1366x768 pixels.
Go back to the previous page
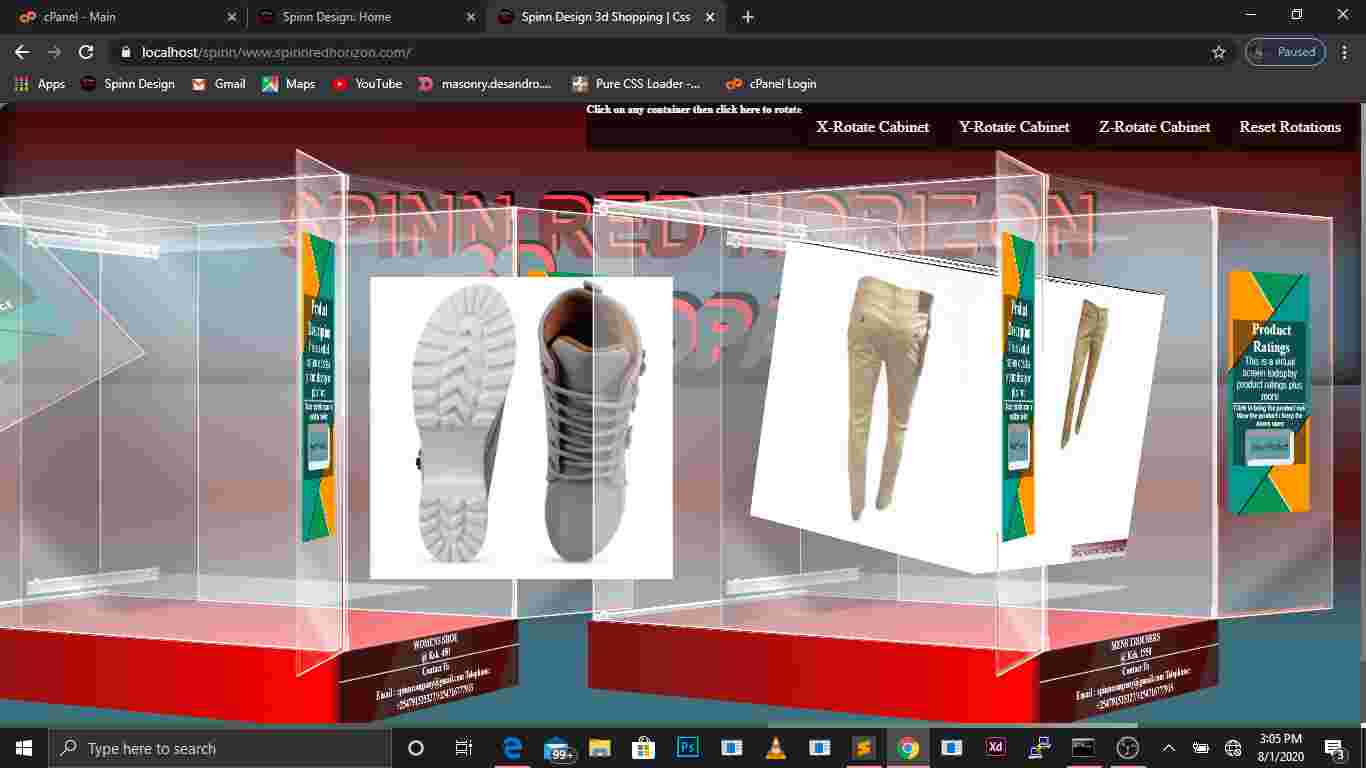(22, 52)
